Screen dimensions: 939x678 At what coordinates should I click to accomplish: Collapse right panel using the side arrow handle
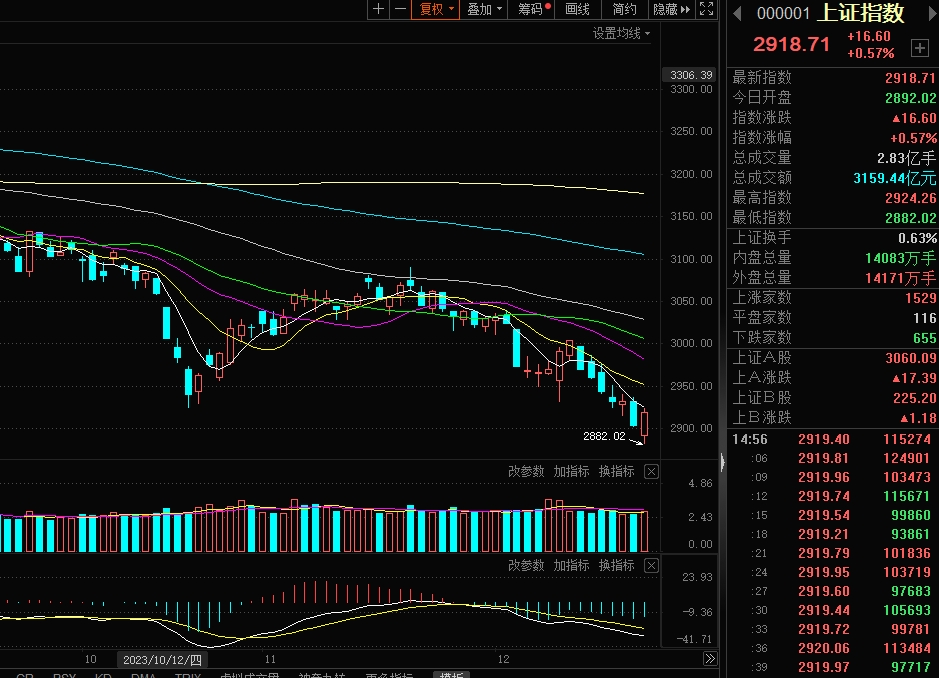(721, 463)
